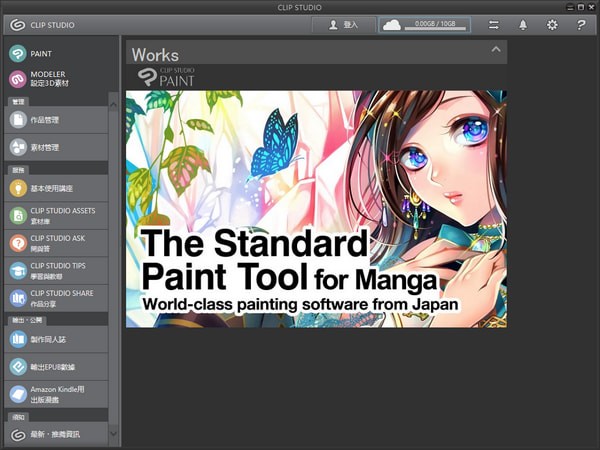Click the question mark help icon
The height and width of the screenshot is (450, 600).
tap(581, 25)
